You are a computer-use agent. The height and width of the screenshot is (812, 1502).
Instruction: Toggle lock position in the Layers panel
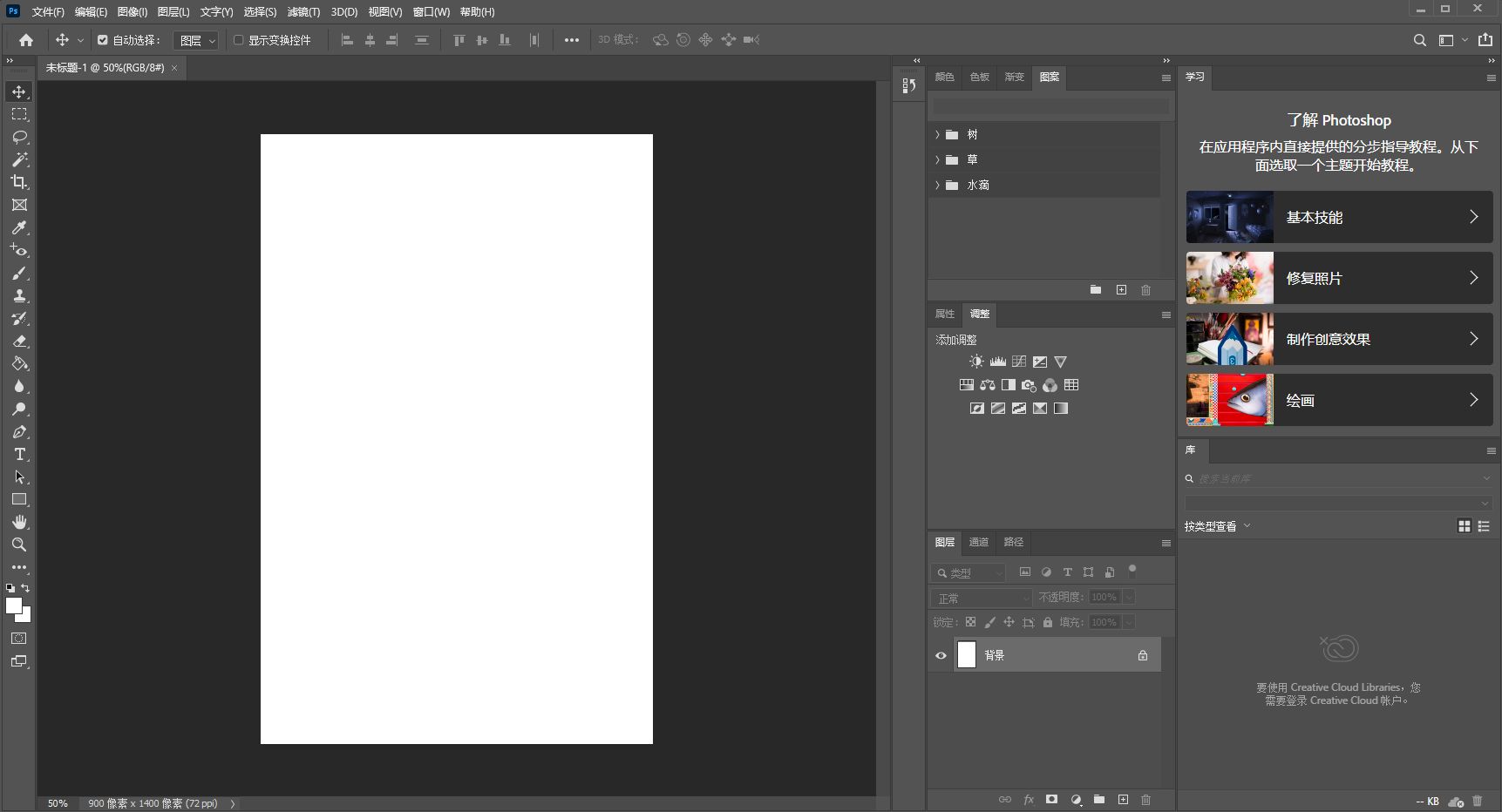coord(1009,622)
